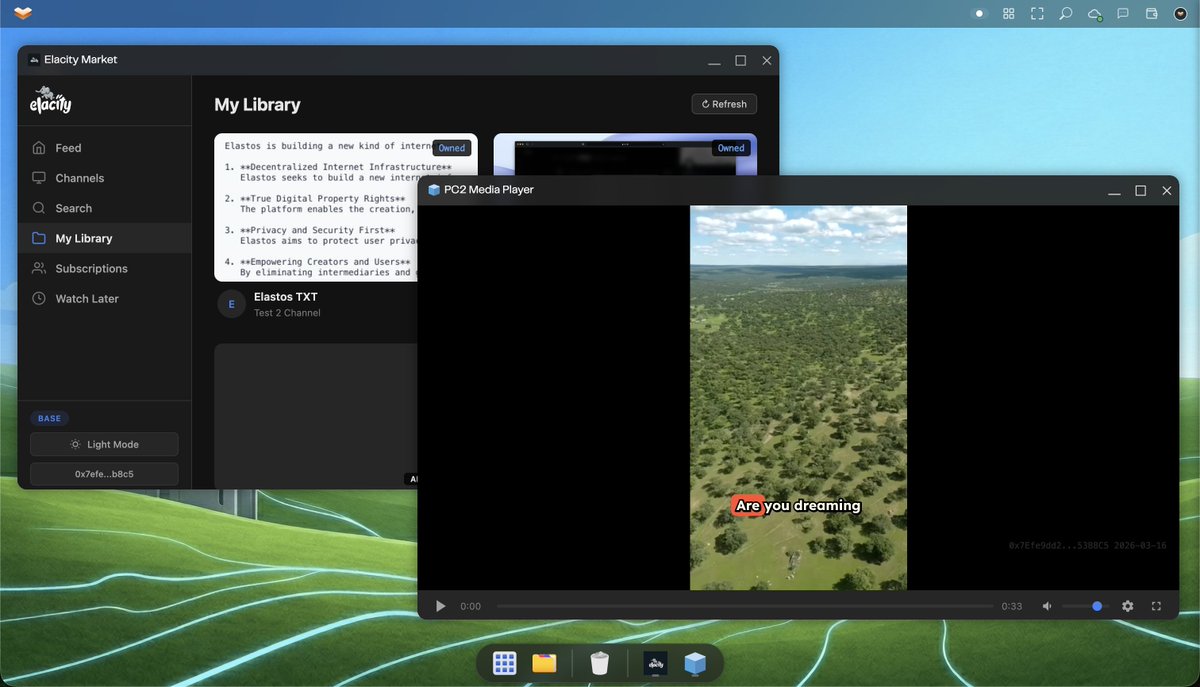Open the wallet icon in top bar

pyautogui.click(x=1152, y=14)
